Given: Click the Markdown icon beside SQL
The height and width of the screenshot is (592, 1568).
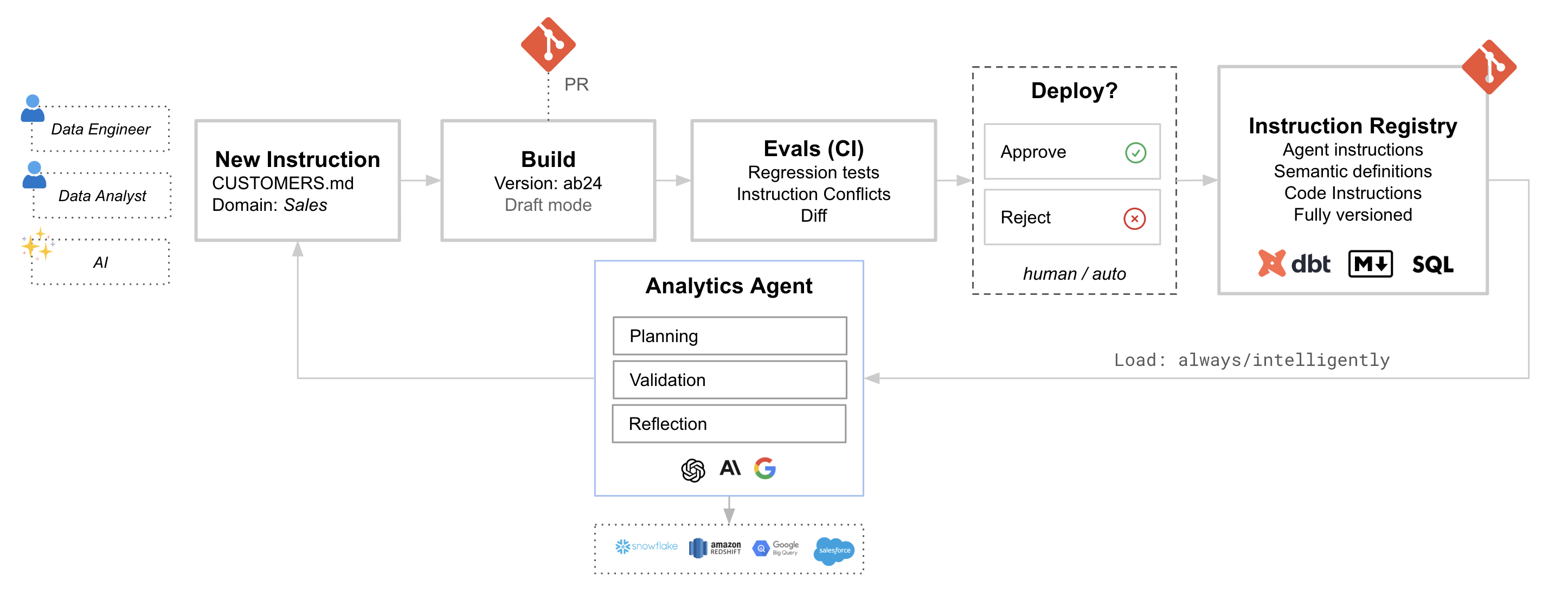Looking at the screenshot, I should click(x=1370, y=263).
